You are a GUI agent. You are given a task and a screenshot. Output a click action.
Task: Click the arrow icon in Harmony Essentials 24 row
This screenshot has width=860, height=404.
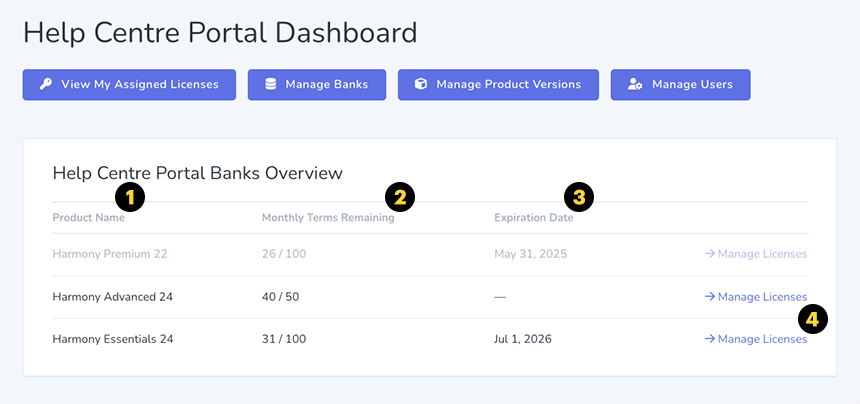tap(709, 339)
